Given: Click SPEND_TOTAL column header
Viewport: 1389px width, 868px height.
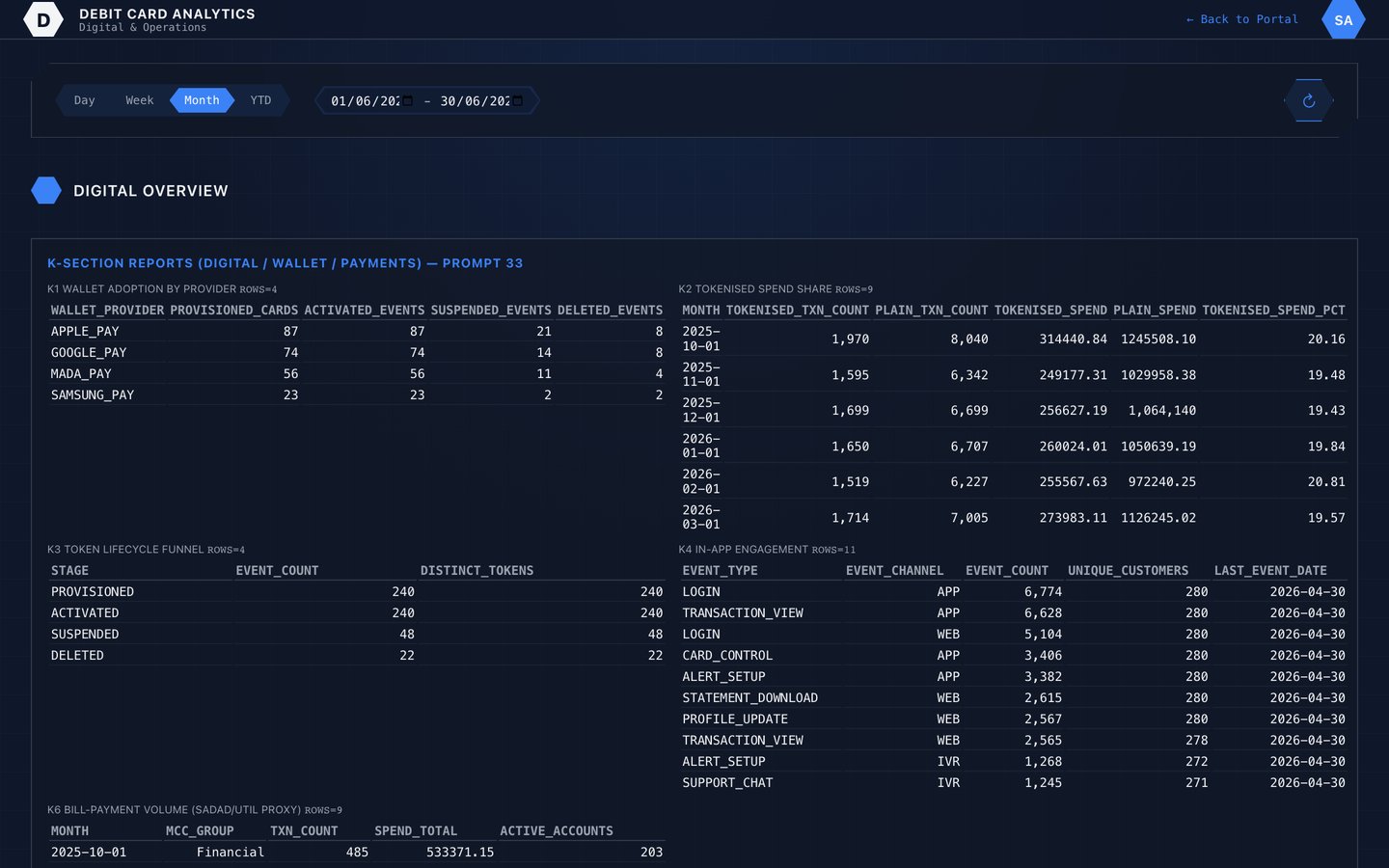Looking at the screenshot, I should 416,831.
